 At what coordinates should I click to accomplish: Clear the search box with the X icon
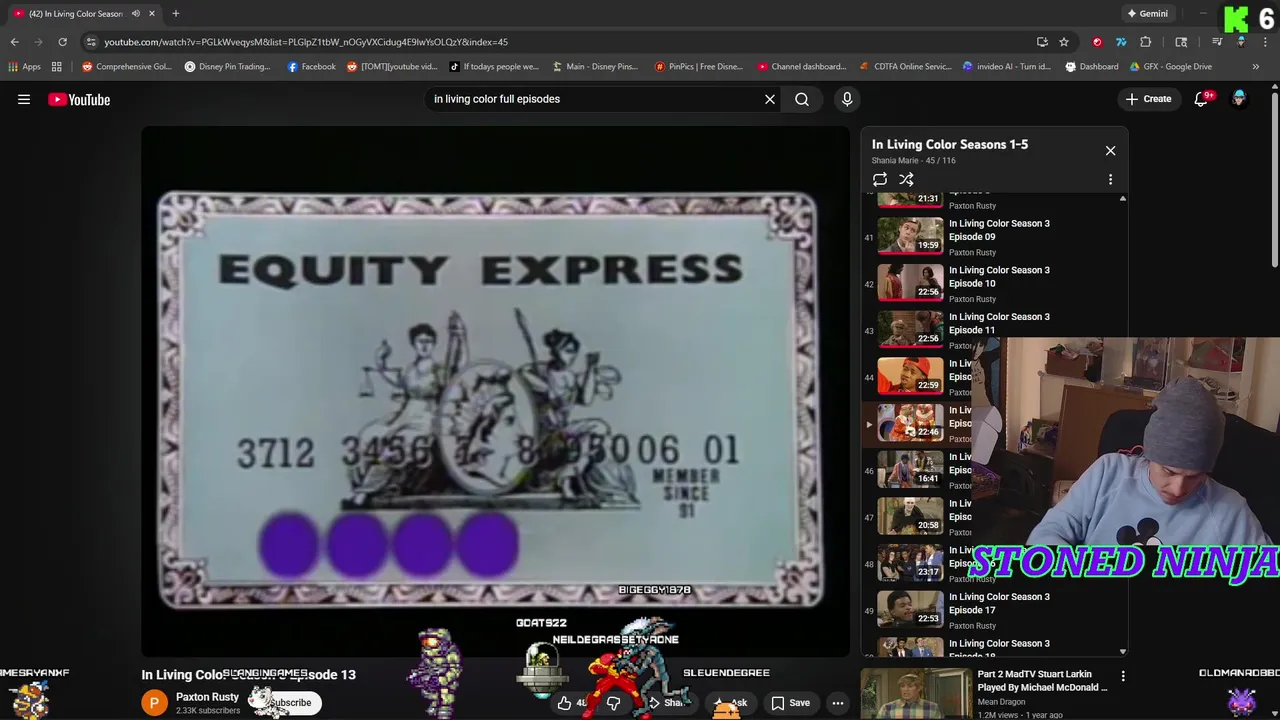[770, 99]
